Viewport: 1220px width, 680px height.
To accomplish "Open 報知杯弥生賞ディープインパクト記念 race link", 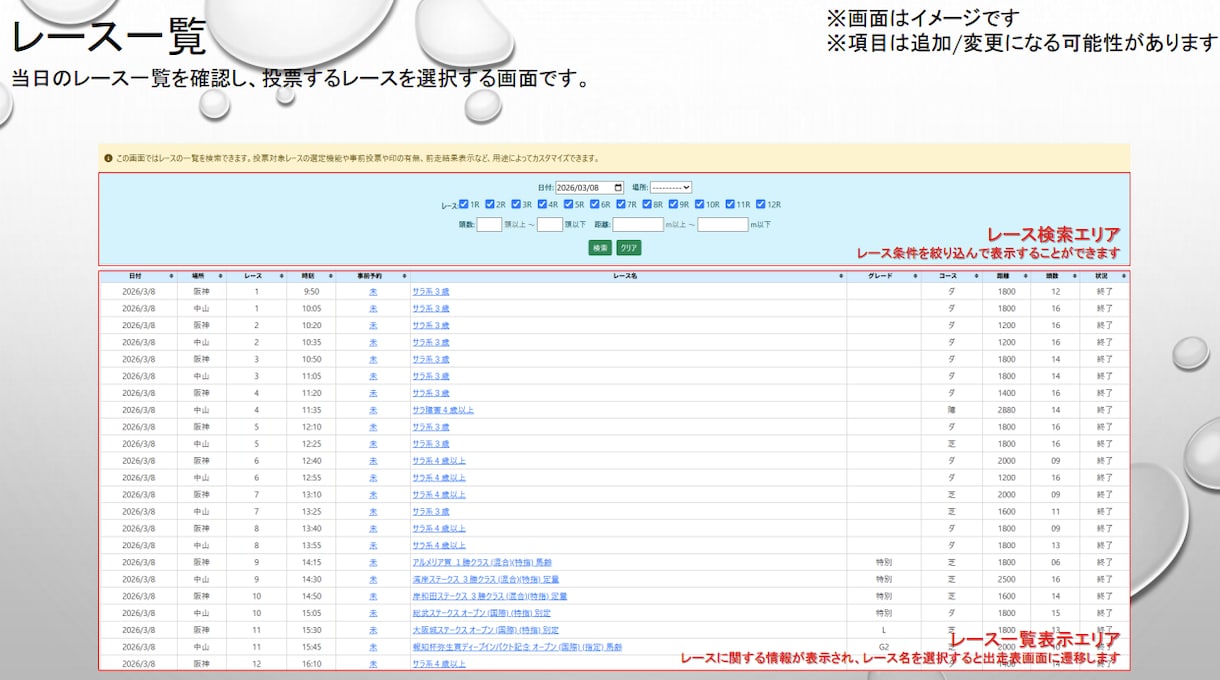I will (x=517, y=647).
